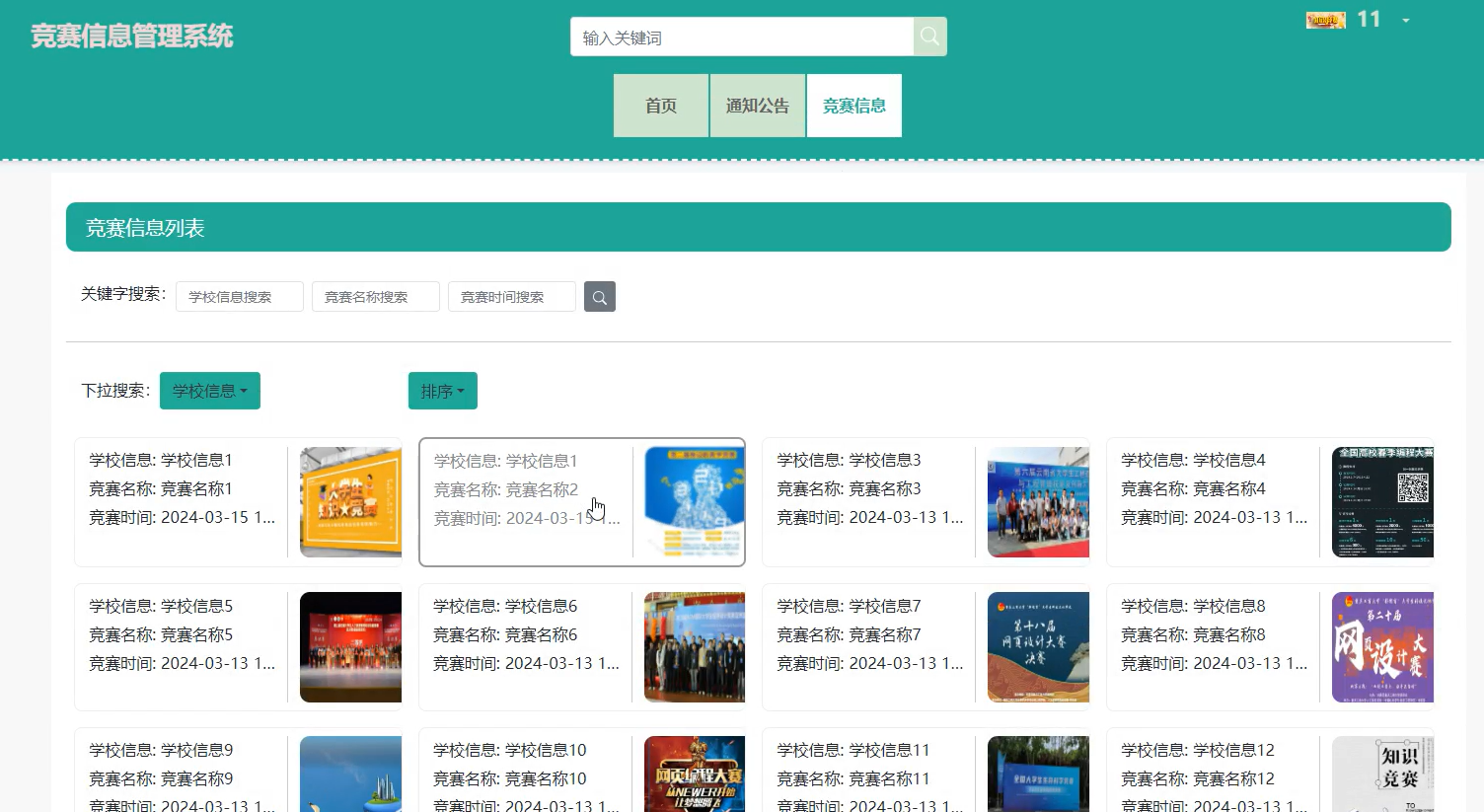Image resolution: width=1484 pixels, height=812 pixels.
Task: Open thumbnail image of 竞赛名称9 card
Action: [350, 775]
